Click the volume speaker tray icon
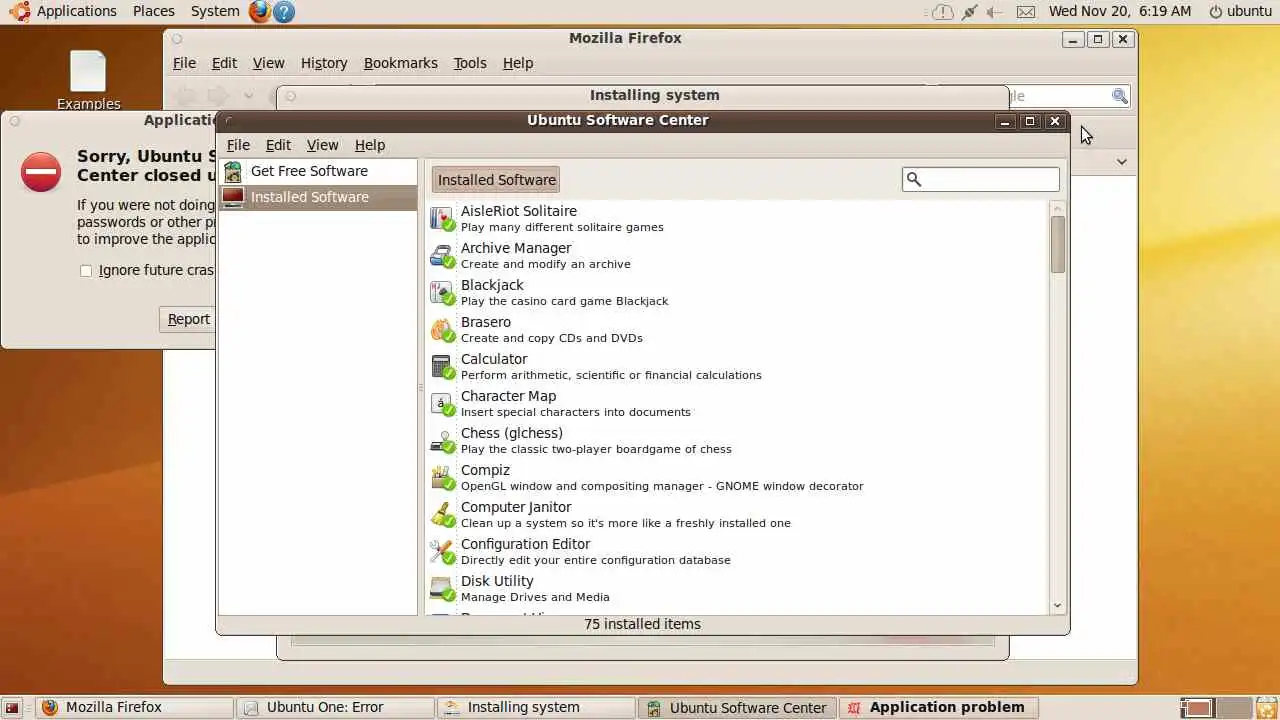The image size is (1280, 720). click(x=995, y=12)
